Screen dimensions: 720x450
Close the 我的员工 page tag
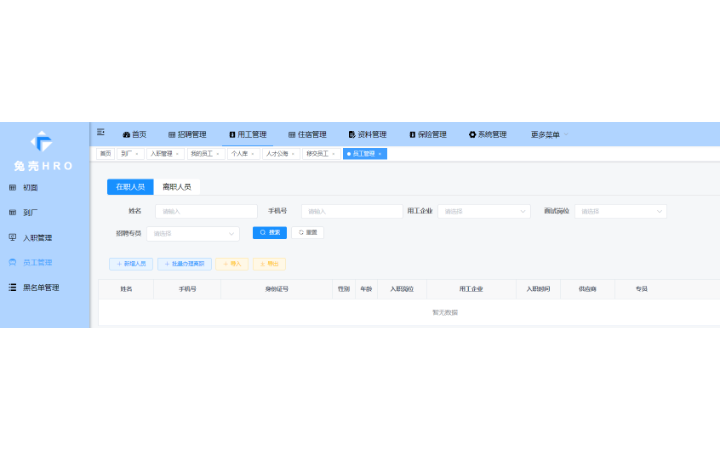click(x=218, y=154)
